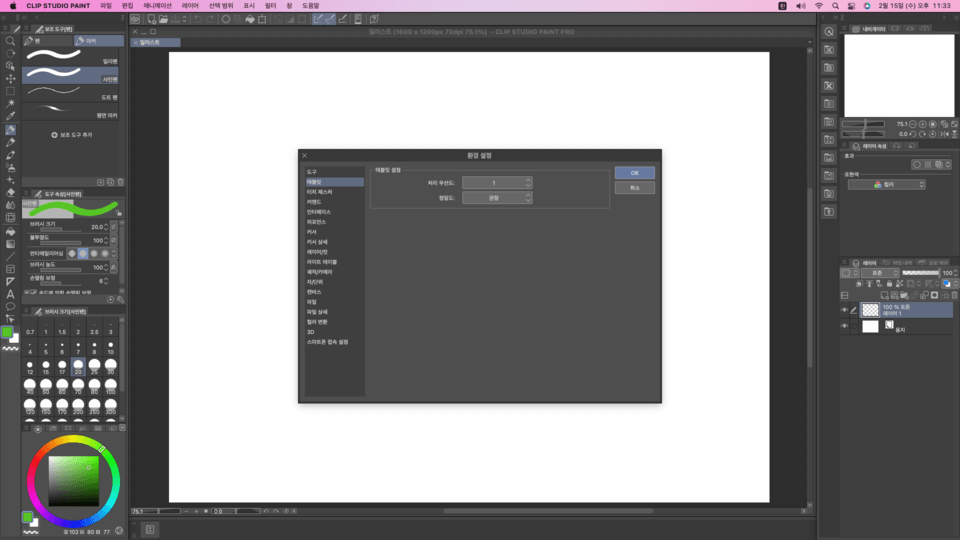The height and width of the screenshot is (540, 960).
Task: Select the Auto select magic wand tool
Action: pos(10,103)
